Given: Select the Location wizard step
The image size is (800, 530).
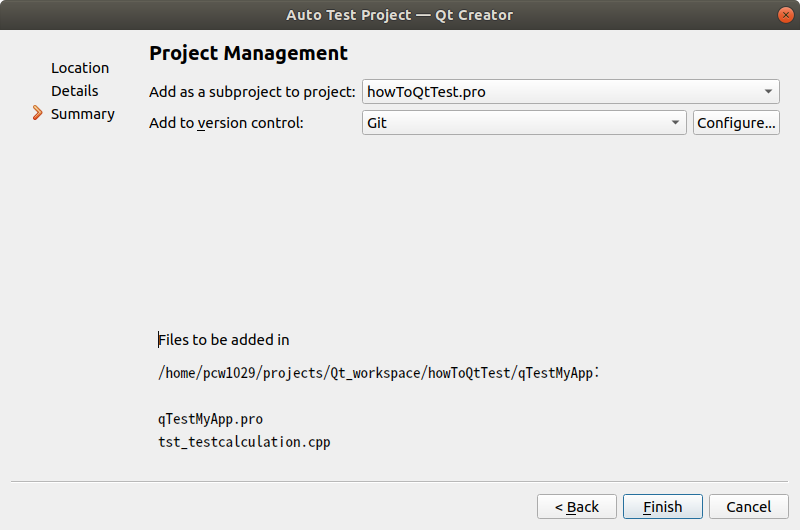Looking at the screenshot, I should (80, 68).
